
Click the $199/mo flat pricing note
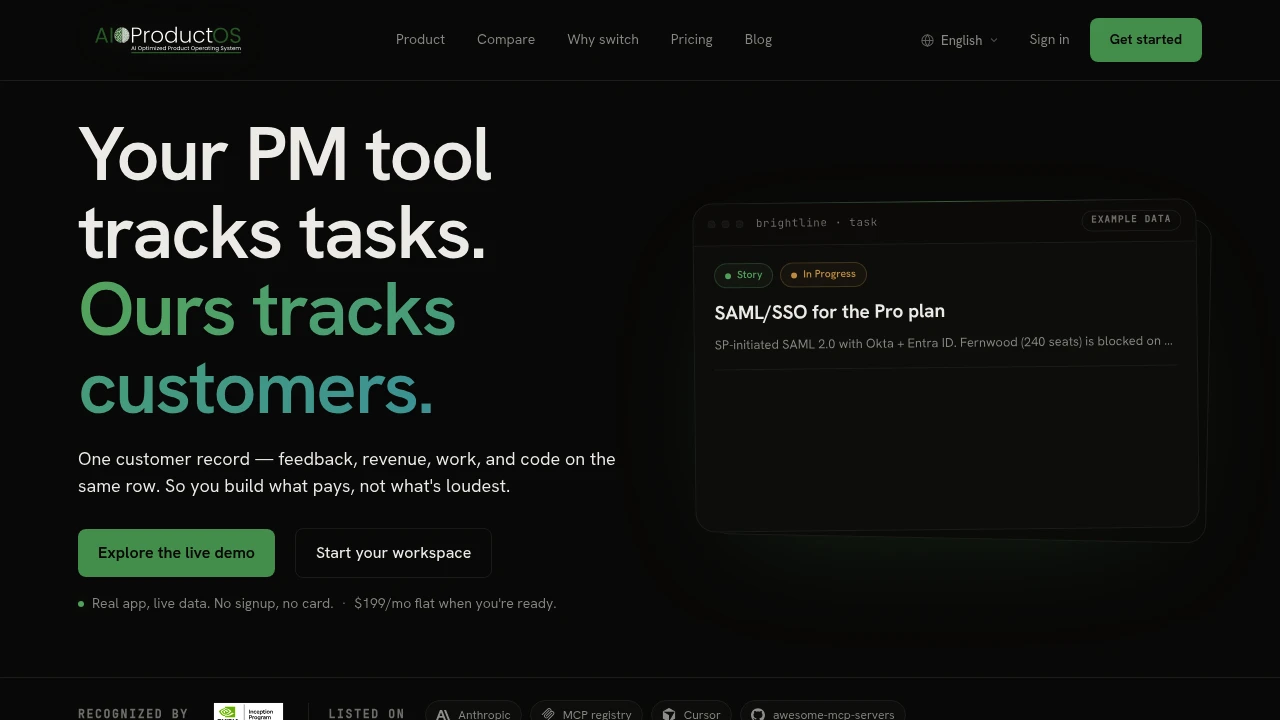[x=455, y=604]
